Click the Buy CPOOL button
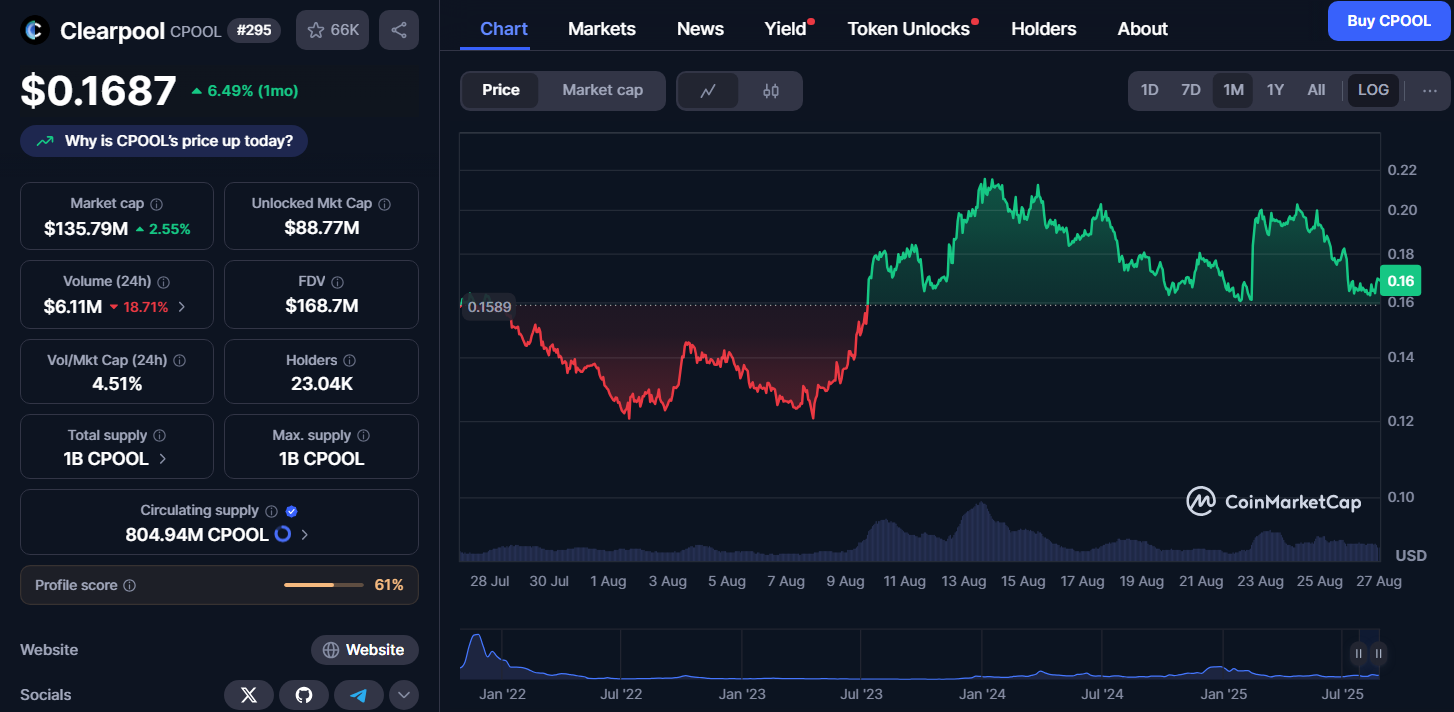This screenshot has width=1454, height=712. [x=1389, y=21]
